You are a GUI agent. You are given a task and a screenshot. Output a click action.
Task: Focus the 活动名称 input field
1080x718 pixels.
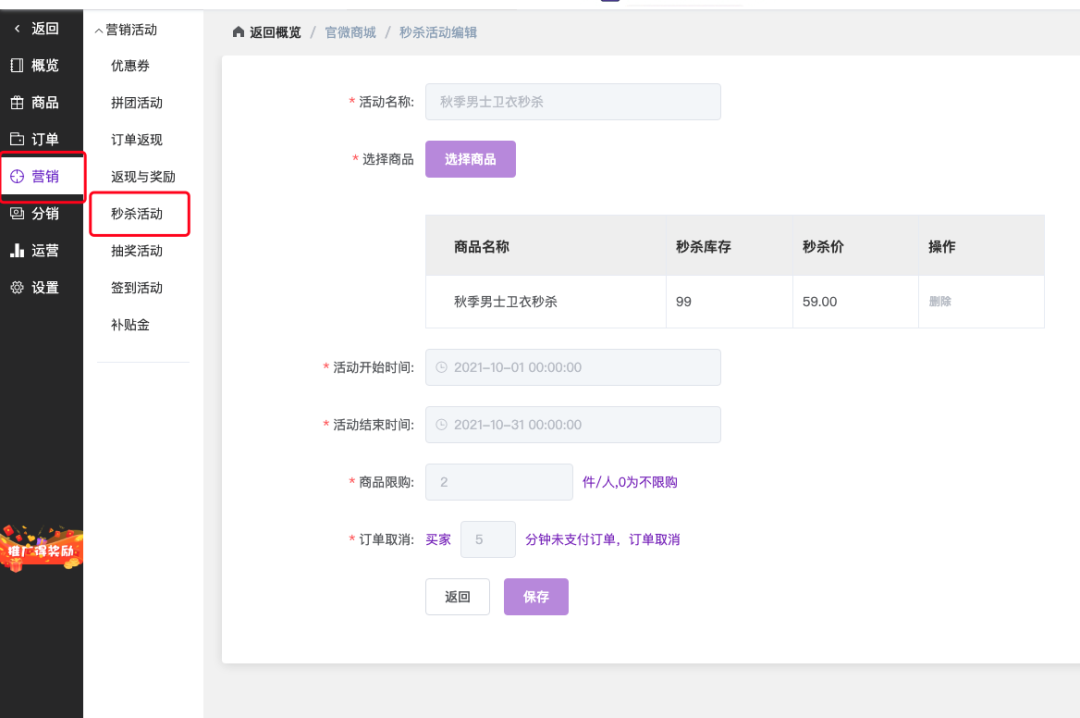(x=573, y=102)
